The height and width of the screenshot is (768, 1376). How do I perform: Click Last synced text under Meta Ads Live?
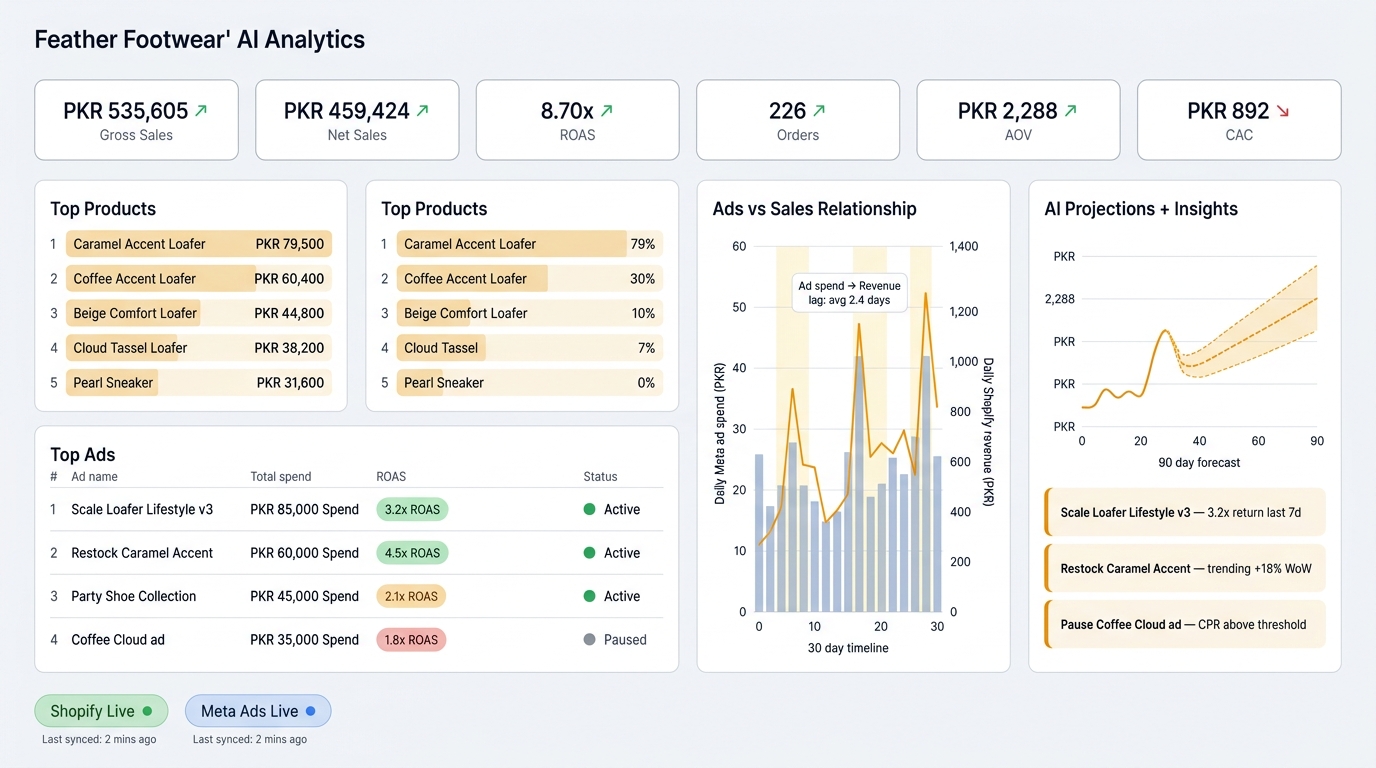[x=250, y=740]
